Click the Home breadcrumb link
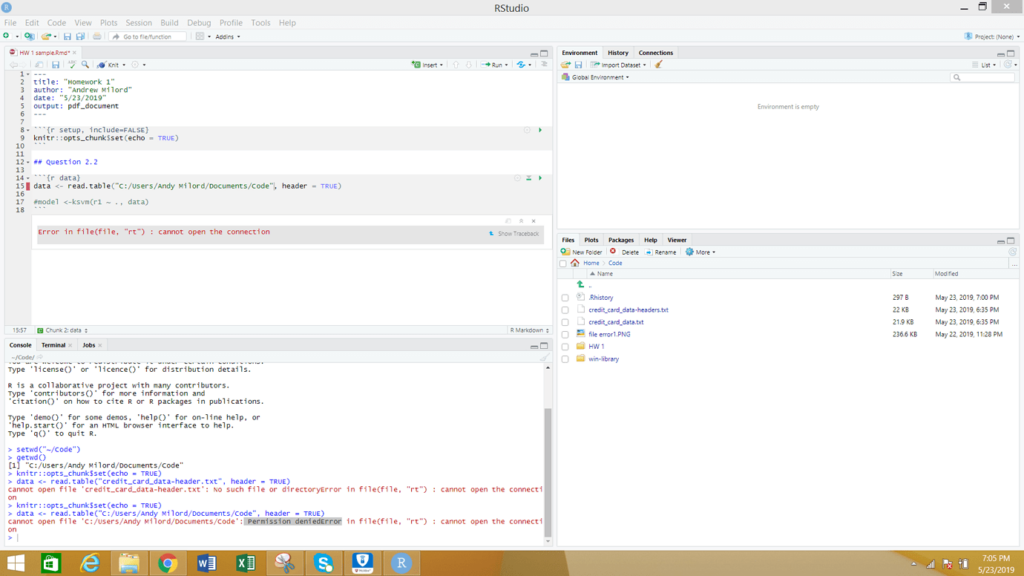The height and width of the screenshot is (576, 1024). tap(591, 263)
